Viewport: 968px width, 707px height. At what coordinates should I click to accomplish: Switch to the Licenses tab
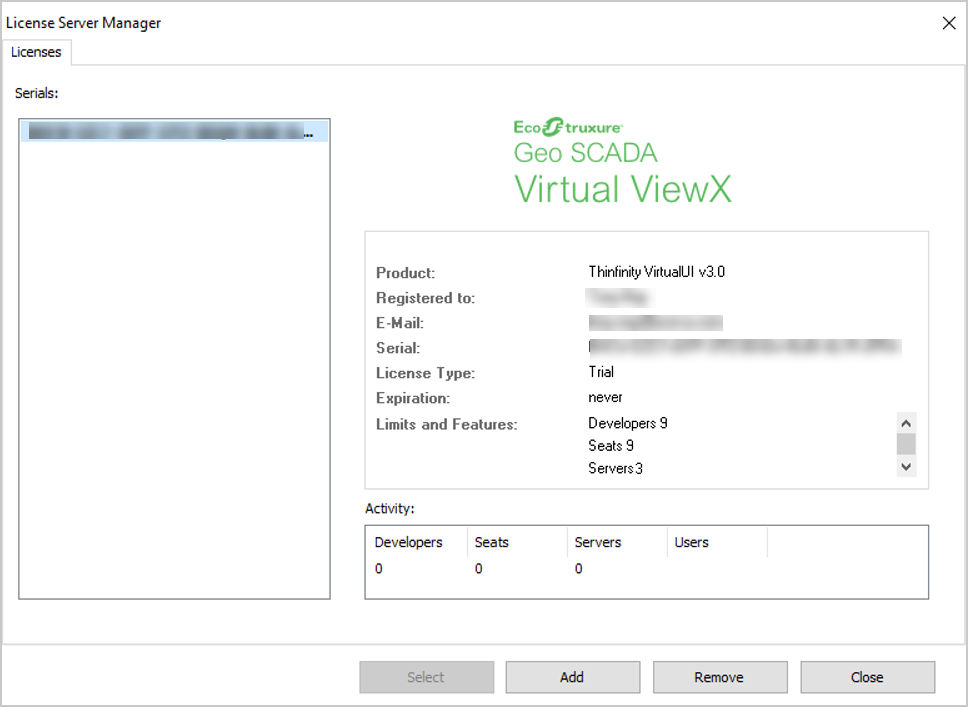click(36, 52)
